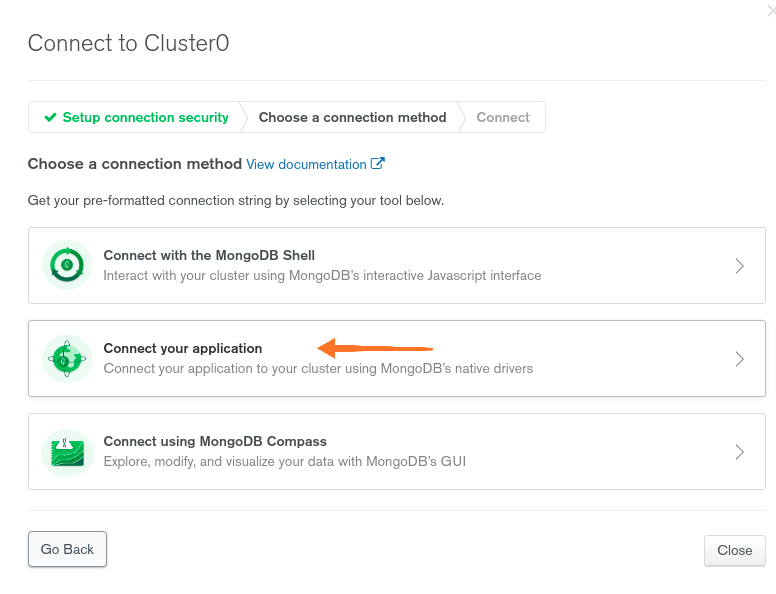Go to the Connect step tab
Viewport: 776px width, 594px height.
503,117
